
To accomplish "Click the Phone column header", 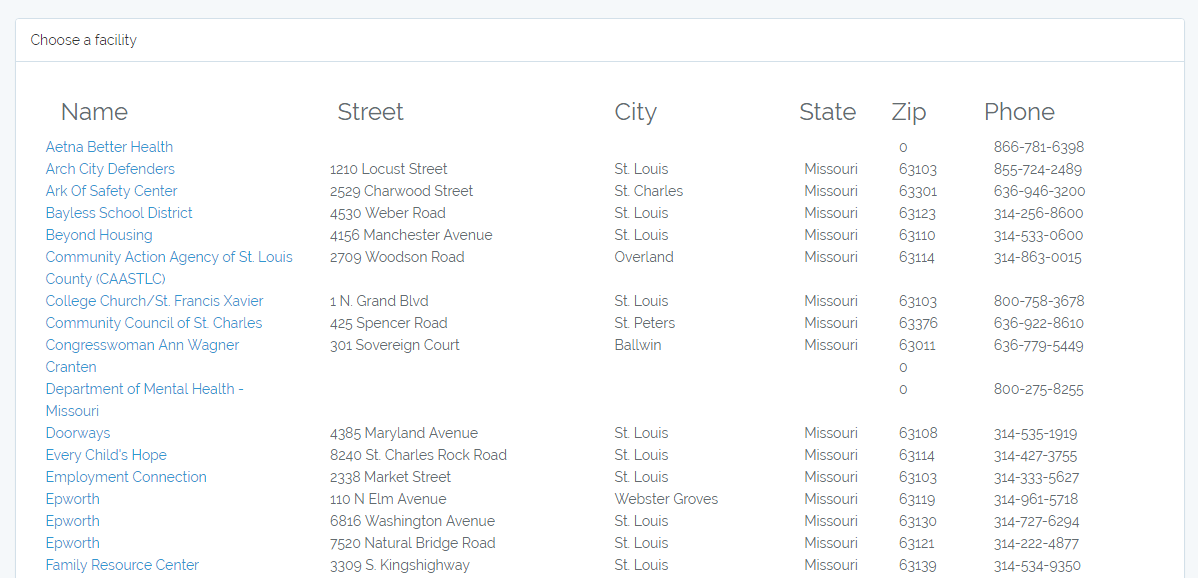I will click(1019, 112).
